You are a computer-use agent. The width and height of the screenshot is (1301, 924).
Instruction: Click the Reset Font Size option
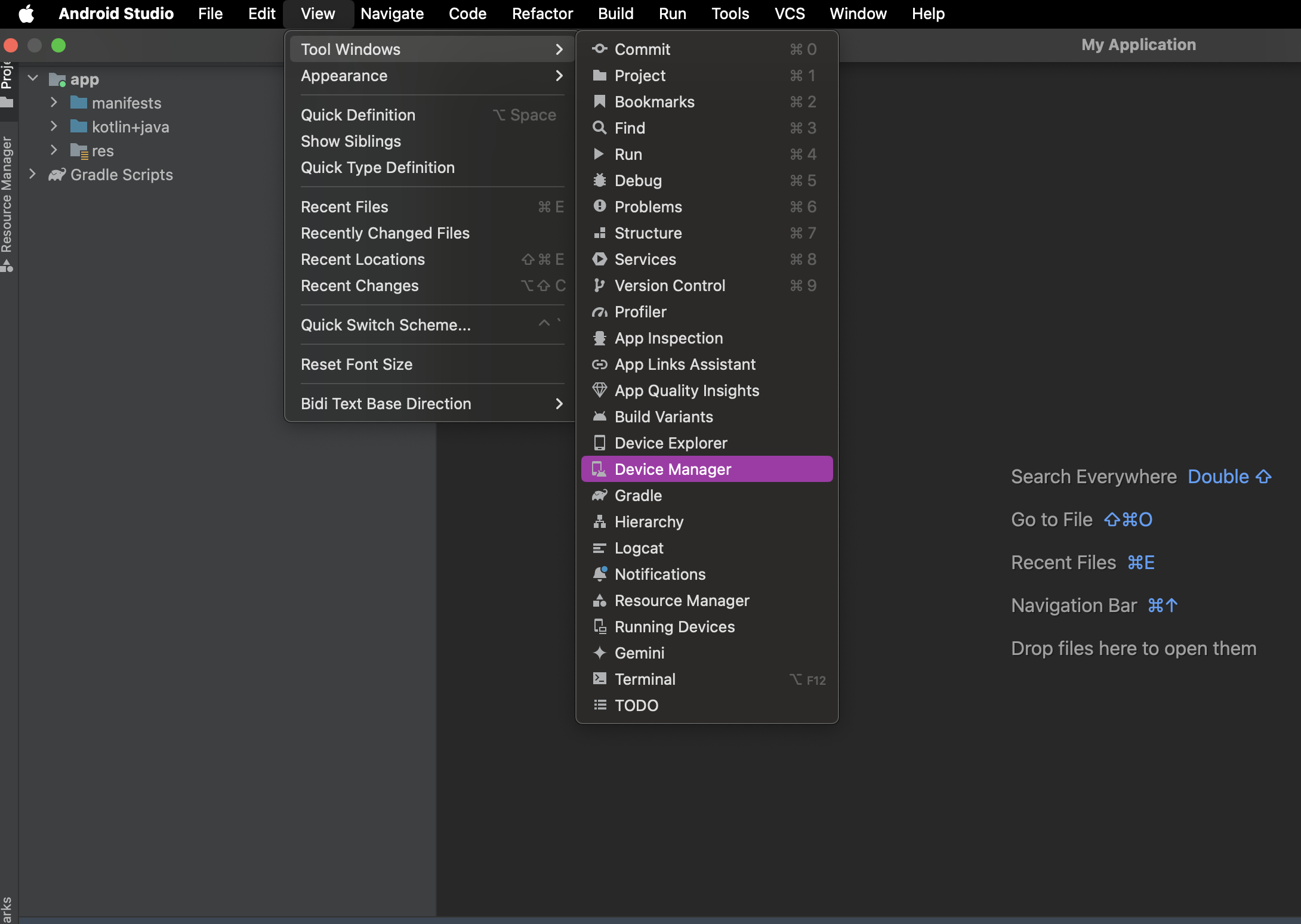pyautogui.click(x=357, y=363)
